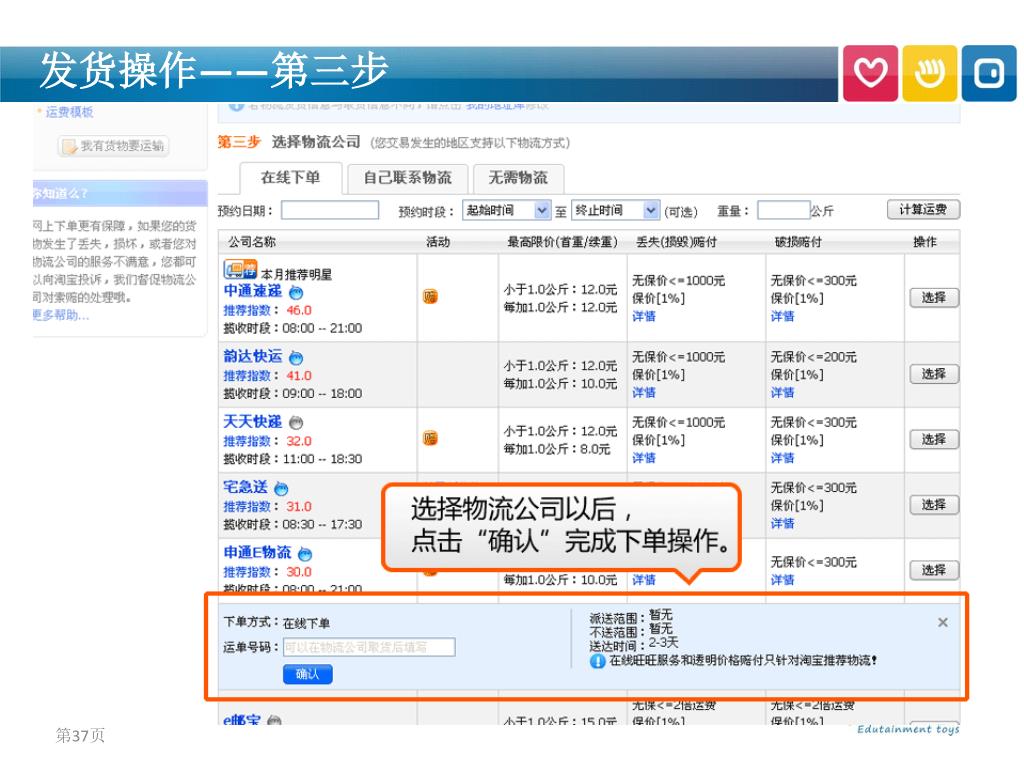The image size is (1024, 768).
Task: Click the red heart icon in header
Action: point(870,73)
